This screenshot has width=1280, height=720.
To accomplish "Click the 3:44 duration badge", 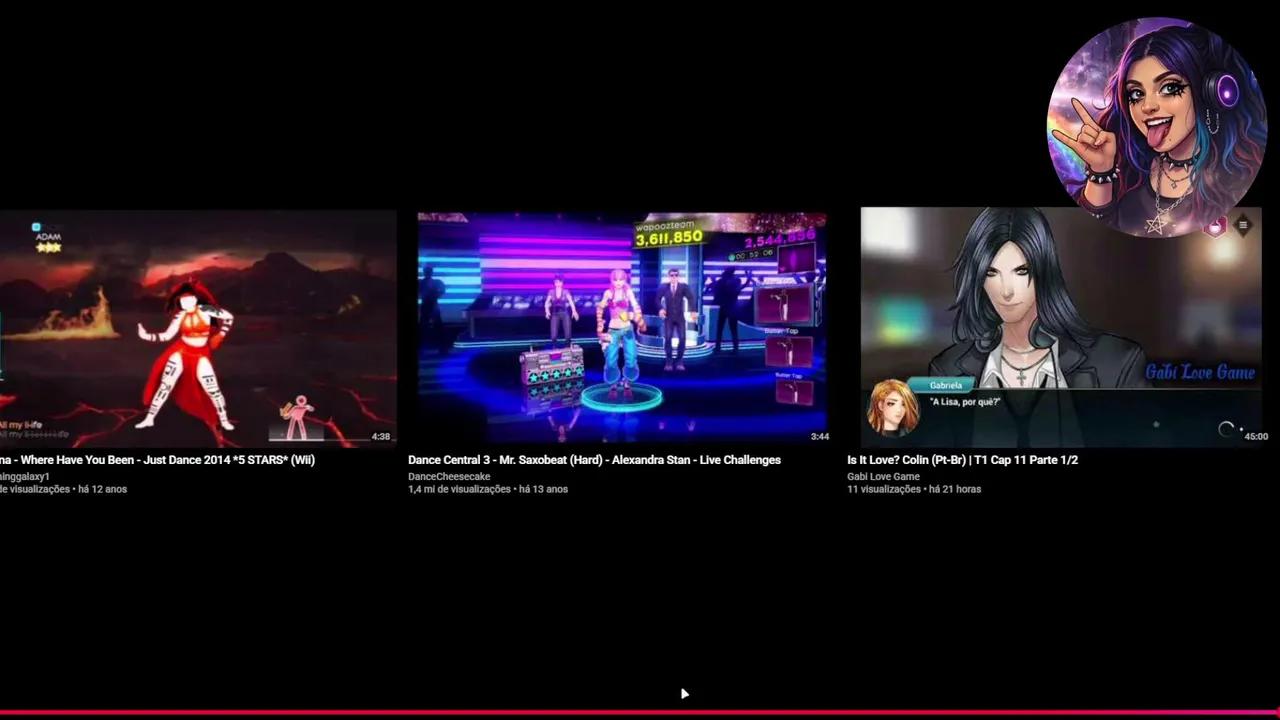I will (x=820, y=437).
